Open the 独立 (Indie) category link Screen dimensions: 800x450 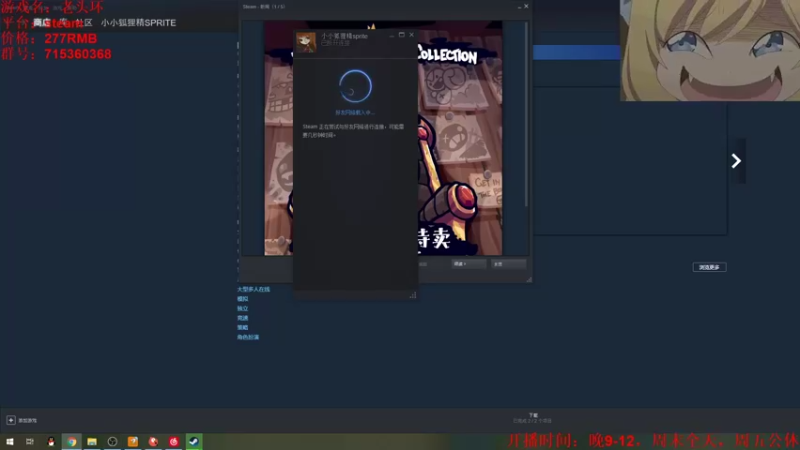tap(242, 309)
